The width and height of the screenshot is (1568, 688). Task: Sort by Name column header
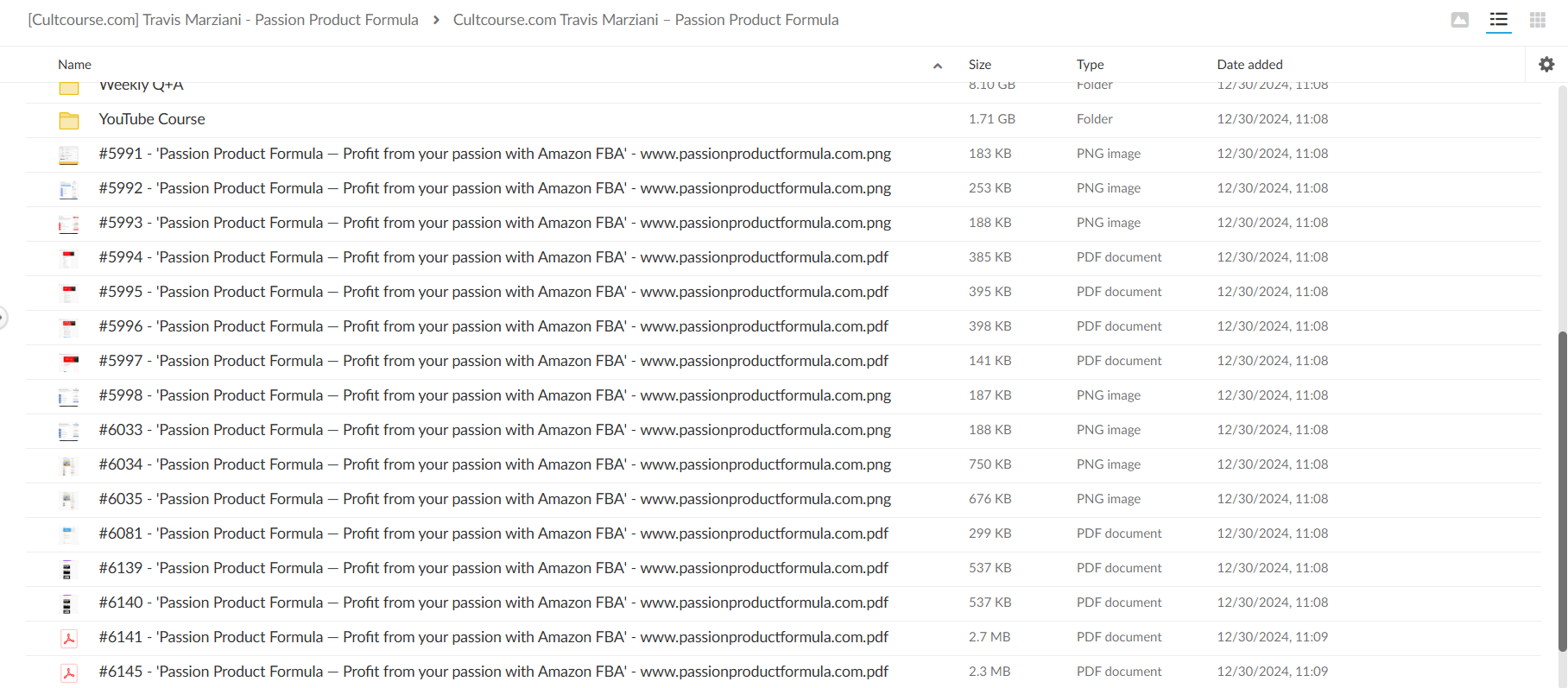[74, 65]
